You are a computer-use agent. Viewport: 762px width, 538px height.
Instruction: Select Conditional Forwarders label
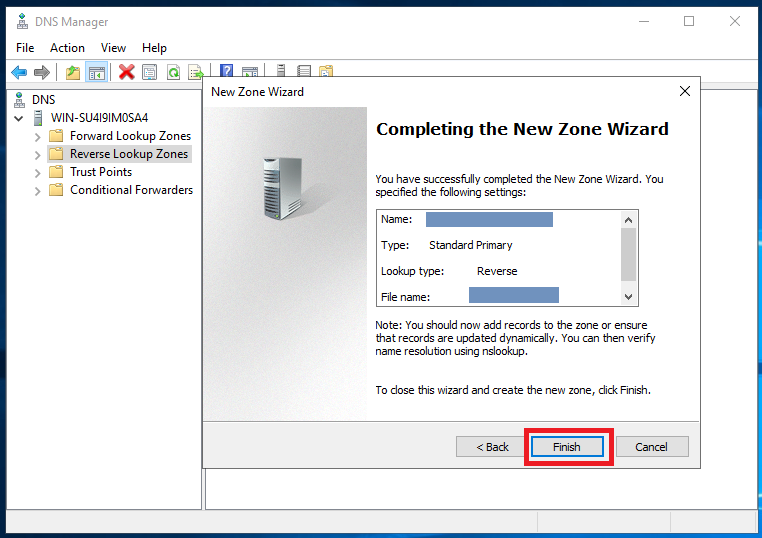[x=131, y=190]
